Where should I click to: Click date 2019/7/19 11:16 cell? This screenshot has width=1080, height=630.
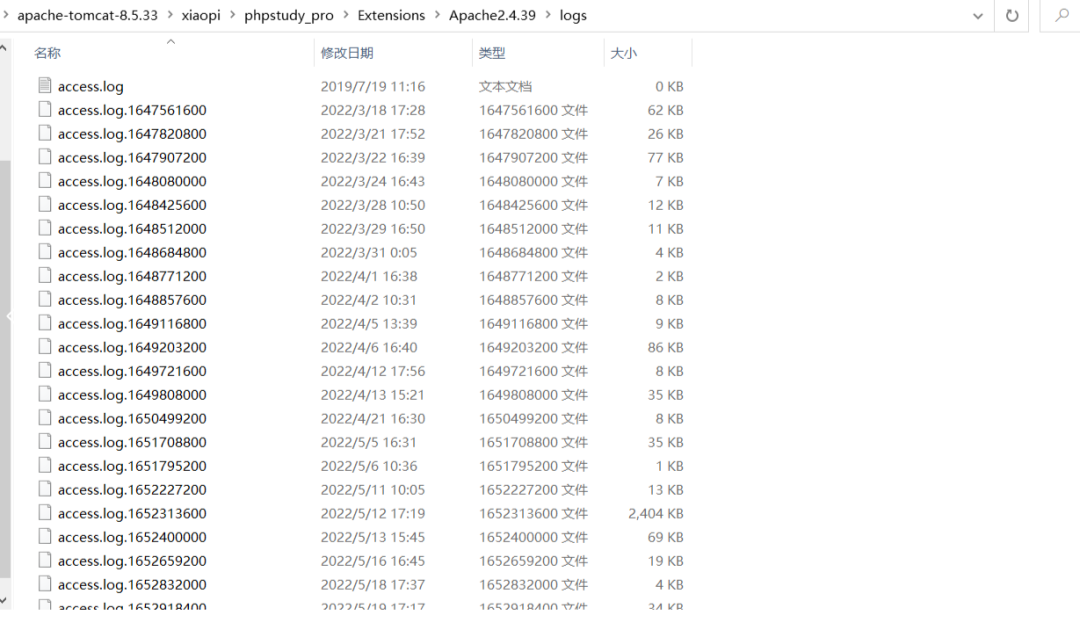pyautogui.click(x=373, y=87)
